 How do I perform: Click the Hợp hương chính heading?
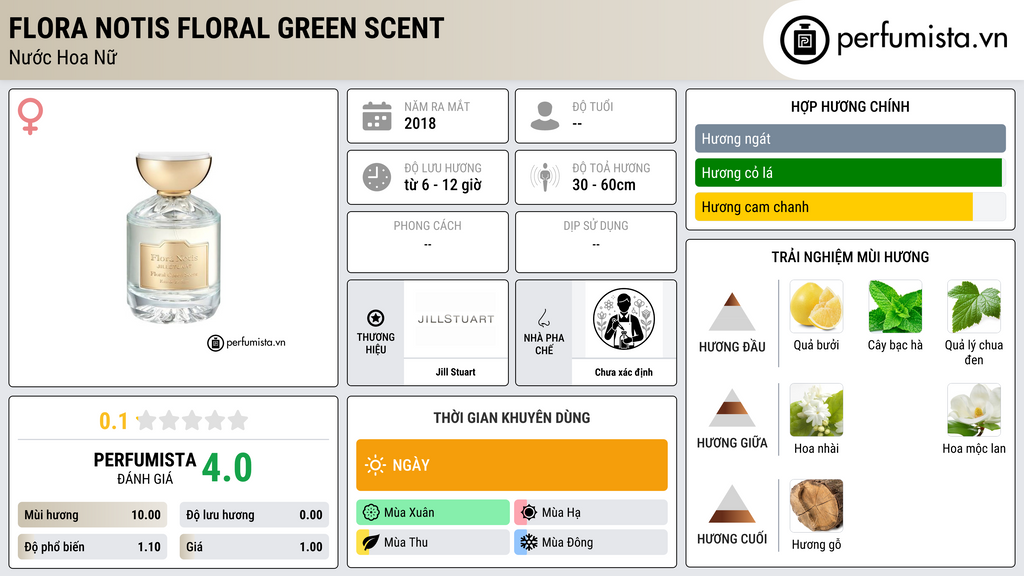pyautogui.click(x=850, y=106)
